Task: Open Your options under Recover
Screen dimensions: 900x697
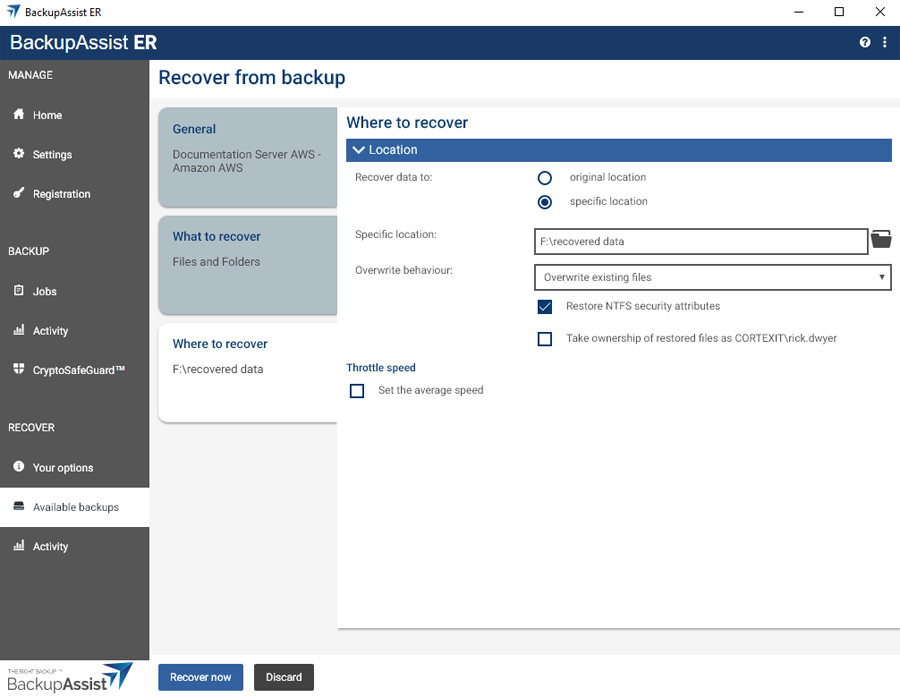Action: [x=75, y=467]
